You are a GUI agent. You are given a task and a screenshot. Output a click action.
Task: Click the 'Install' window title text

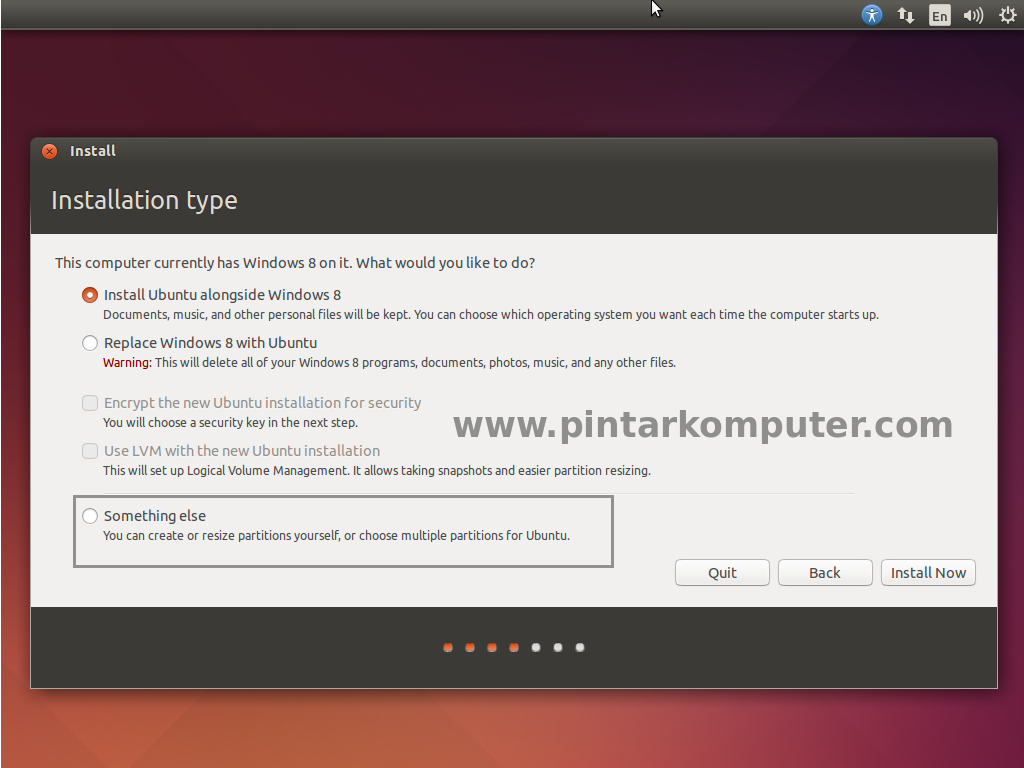click(93, 152)
